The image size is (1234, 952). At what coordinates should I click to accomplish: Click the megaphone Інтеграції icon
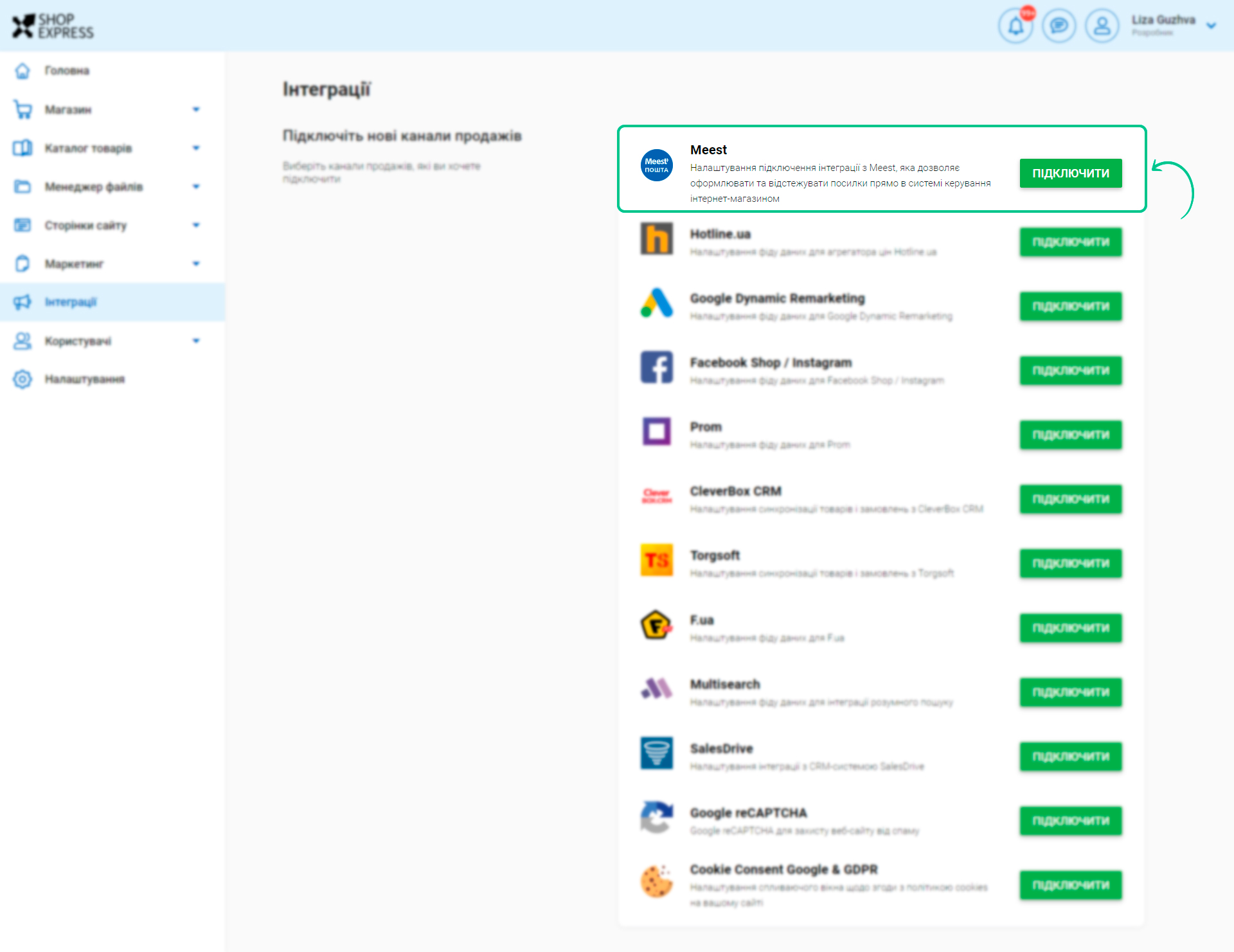[x=22, y=302]
